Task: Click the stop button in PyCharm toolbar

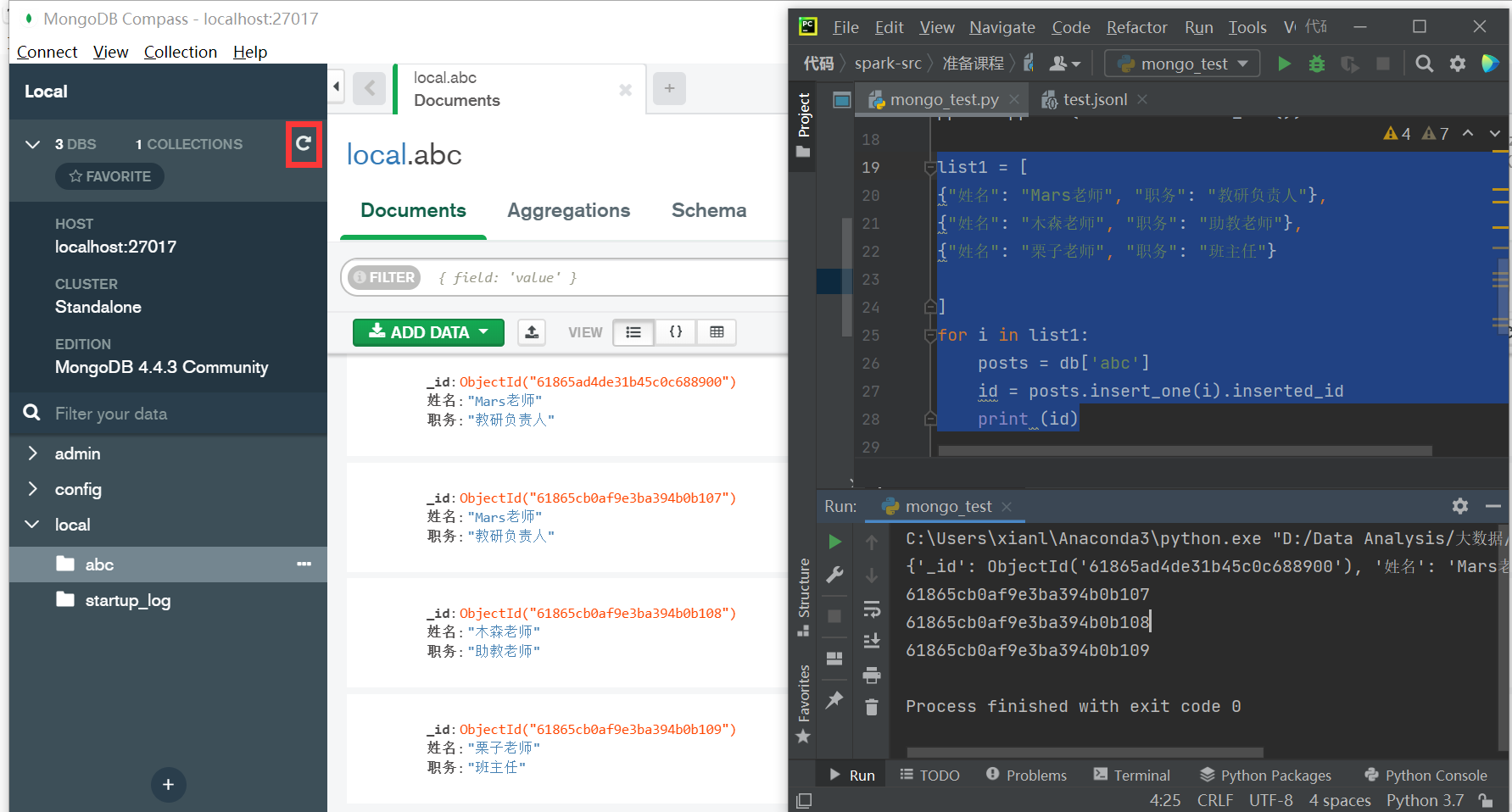Action: pyautogui.click(x=1383, y=64)
